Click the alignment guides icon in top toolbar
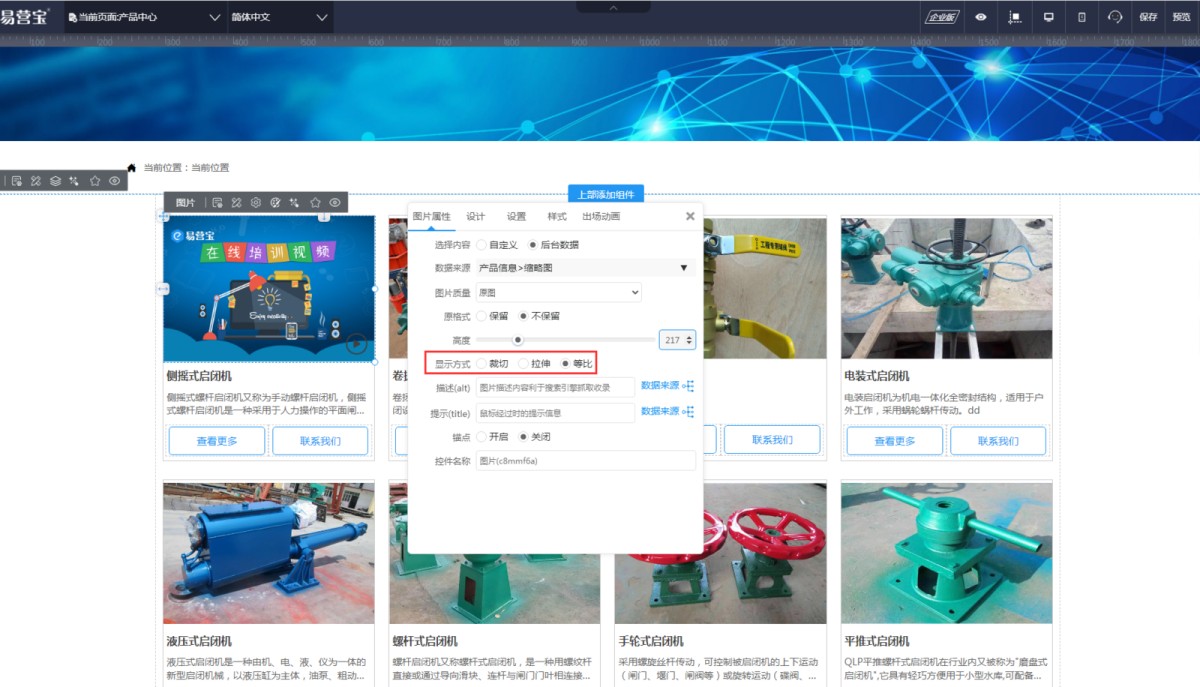The height and width of the screenshot is (687, 1200). [x=1015, y=17]
